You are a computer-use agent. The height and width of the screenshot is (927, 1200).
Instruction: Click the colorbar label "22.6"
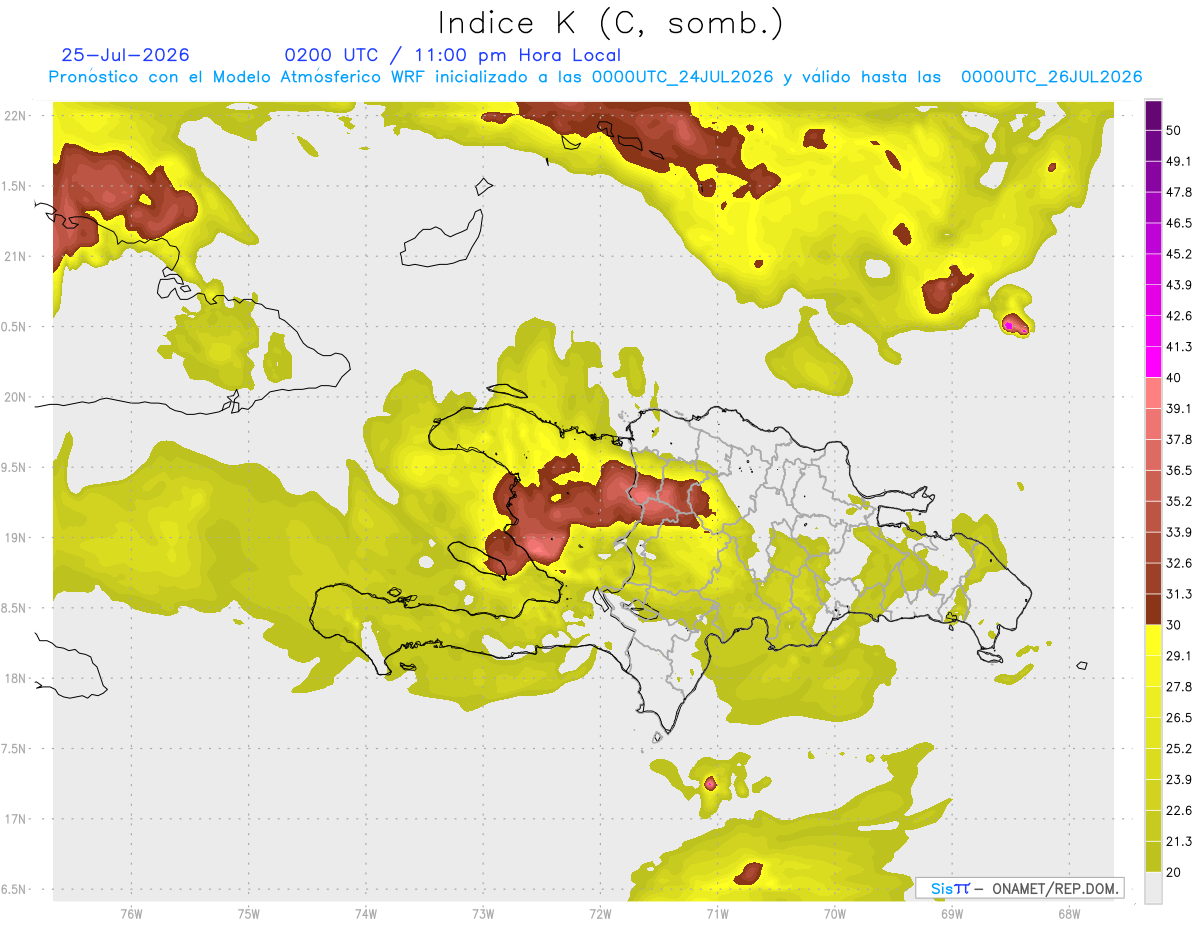1178,811
